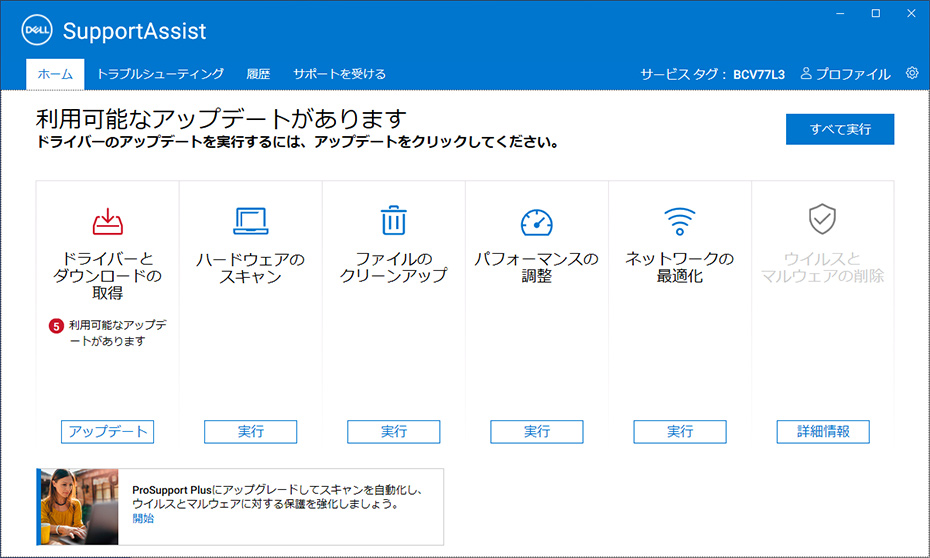Click the red 5 updates badge
This screenshot has width=930, height=558.
point(56,325)
